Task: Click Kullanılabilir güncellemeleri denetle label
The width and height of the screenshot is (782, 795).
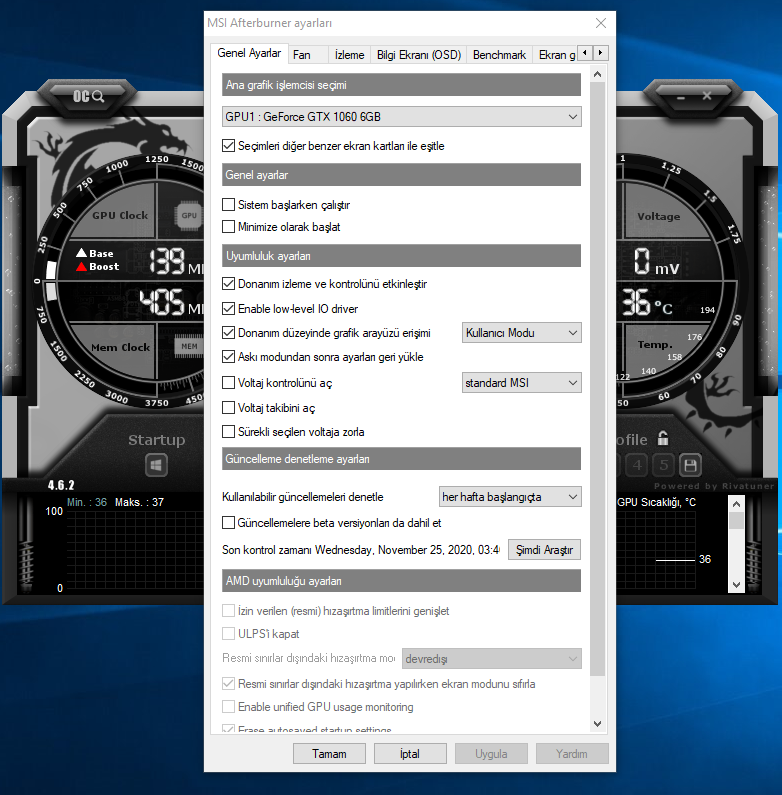Action: click(x=303, y=497)
